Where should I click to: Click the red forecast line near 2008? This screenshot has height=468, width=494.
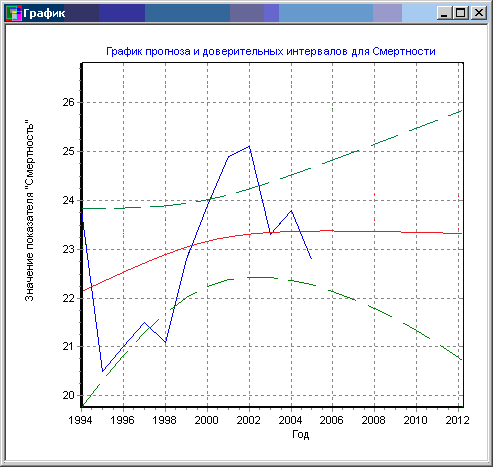tap(374, 231)
